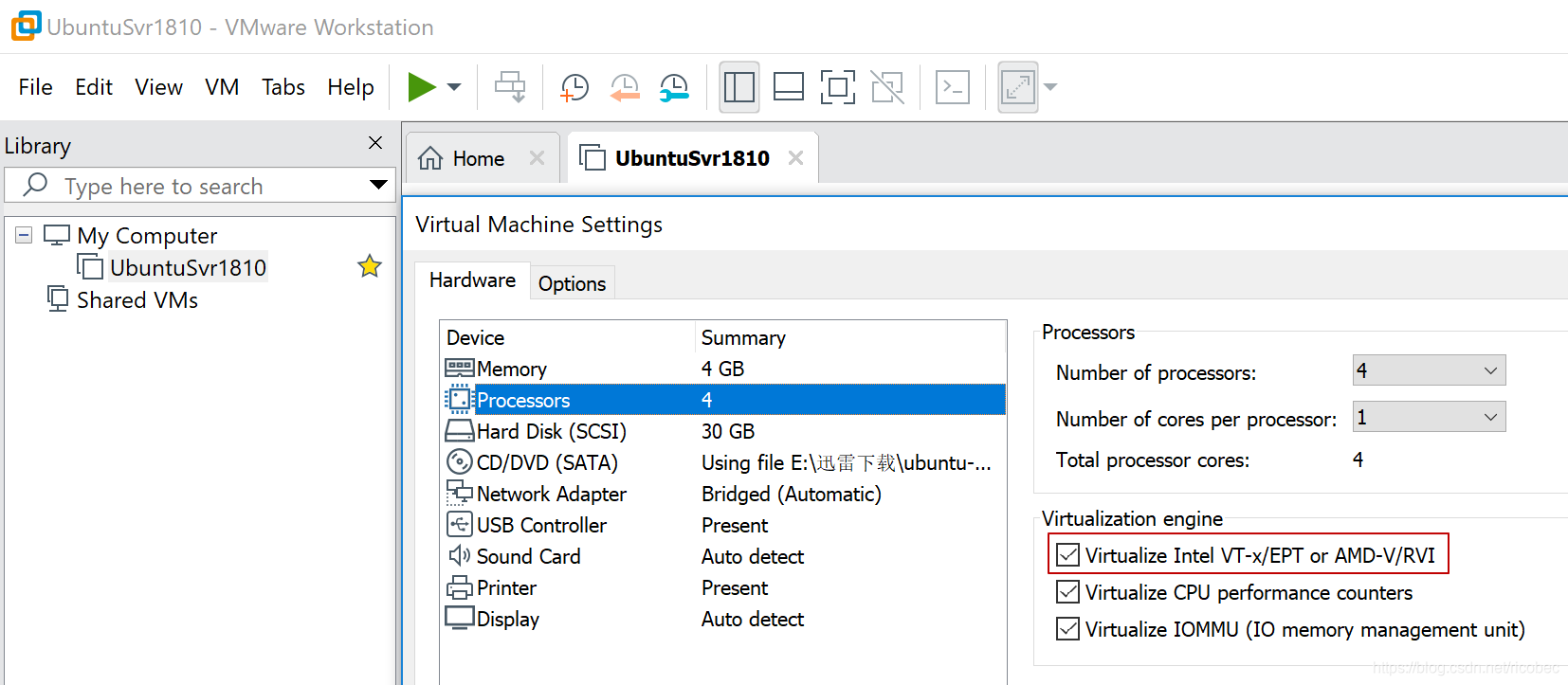Open the File menu

(35, 87)
